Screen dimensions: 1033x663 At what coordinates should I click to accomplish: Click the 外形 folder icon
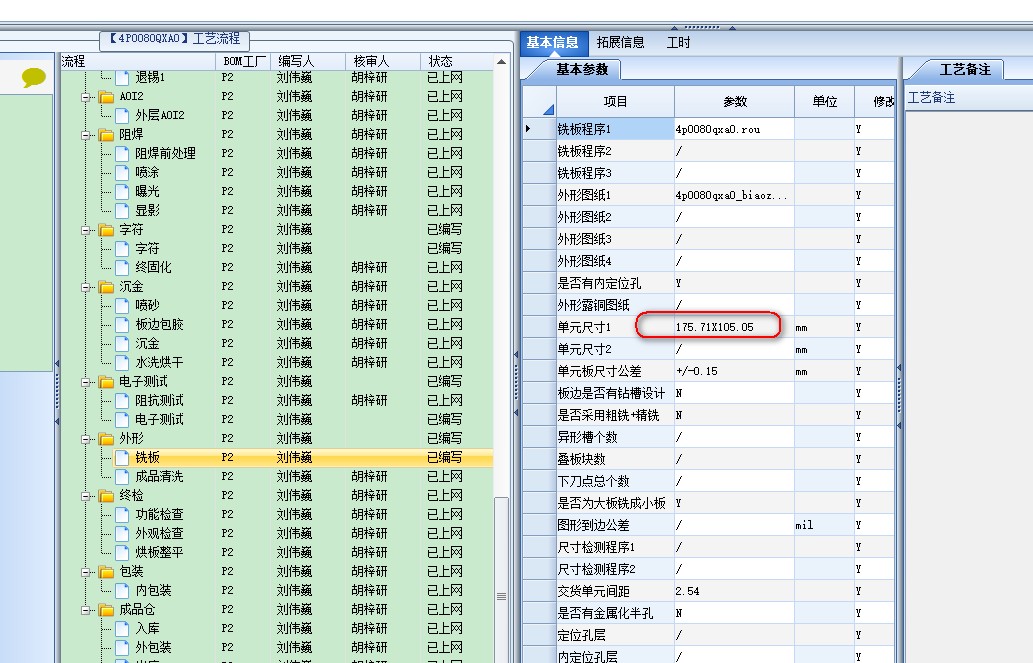tap(106, 439)
